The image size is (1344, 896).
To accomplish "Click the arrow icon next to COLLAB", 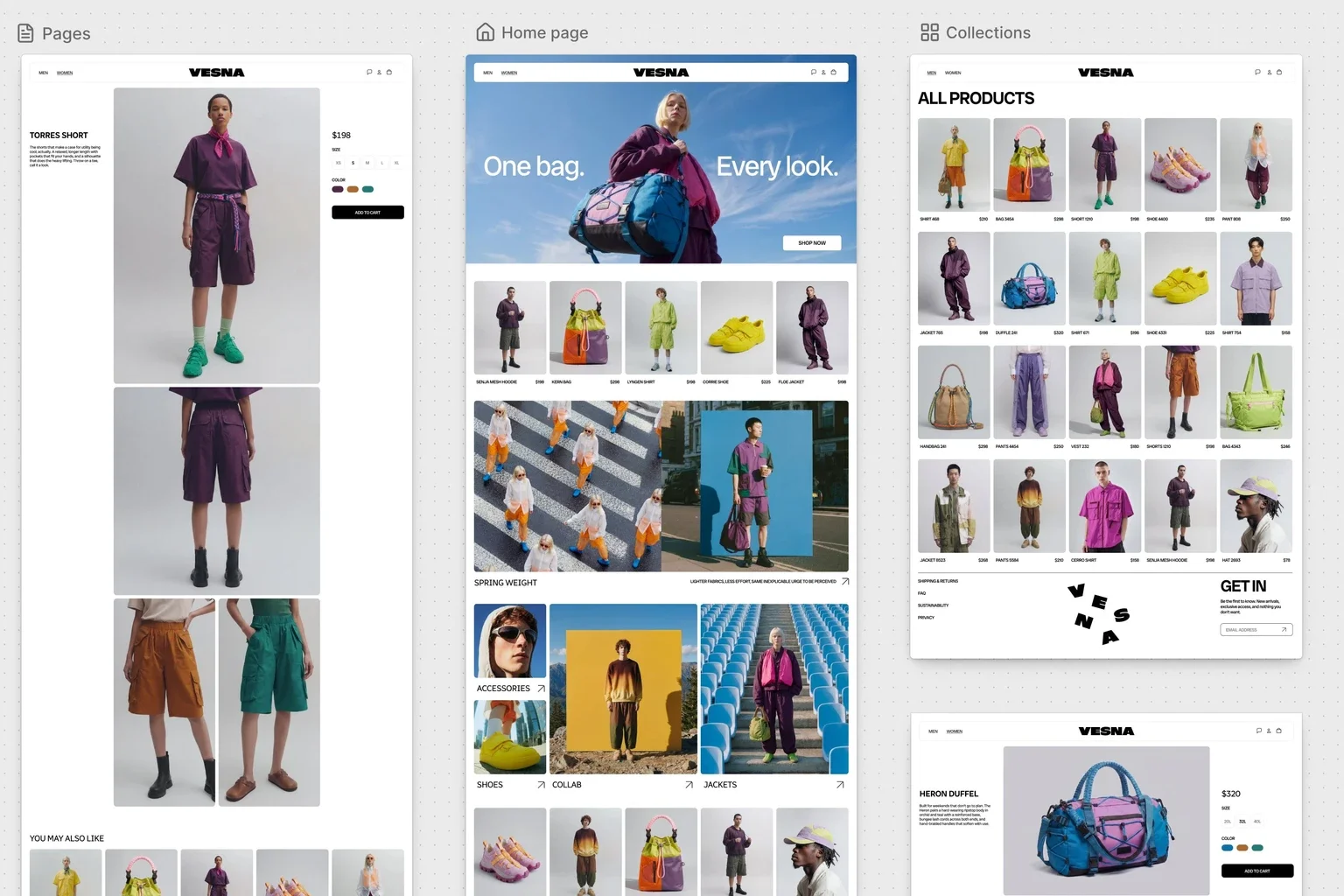I will pyautogui.click(x=689, y=785).
